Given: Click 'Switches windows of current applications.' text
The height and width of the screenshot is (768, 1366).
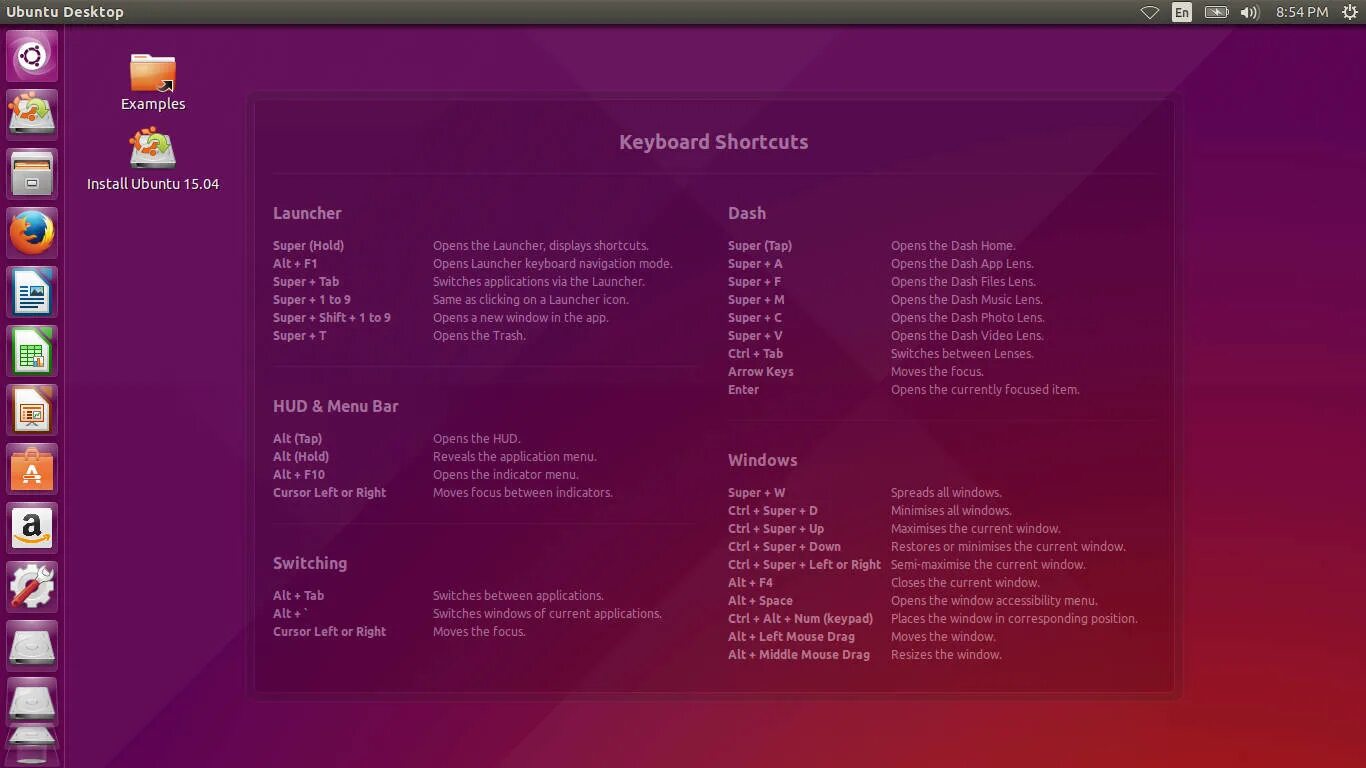Looking at the screenshot, I should (x=547, y=614).
